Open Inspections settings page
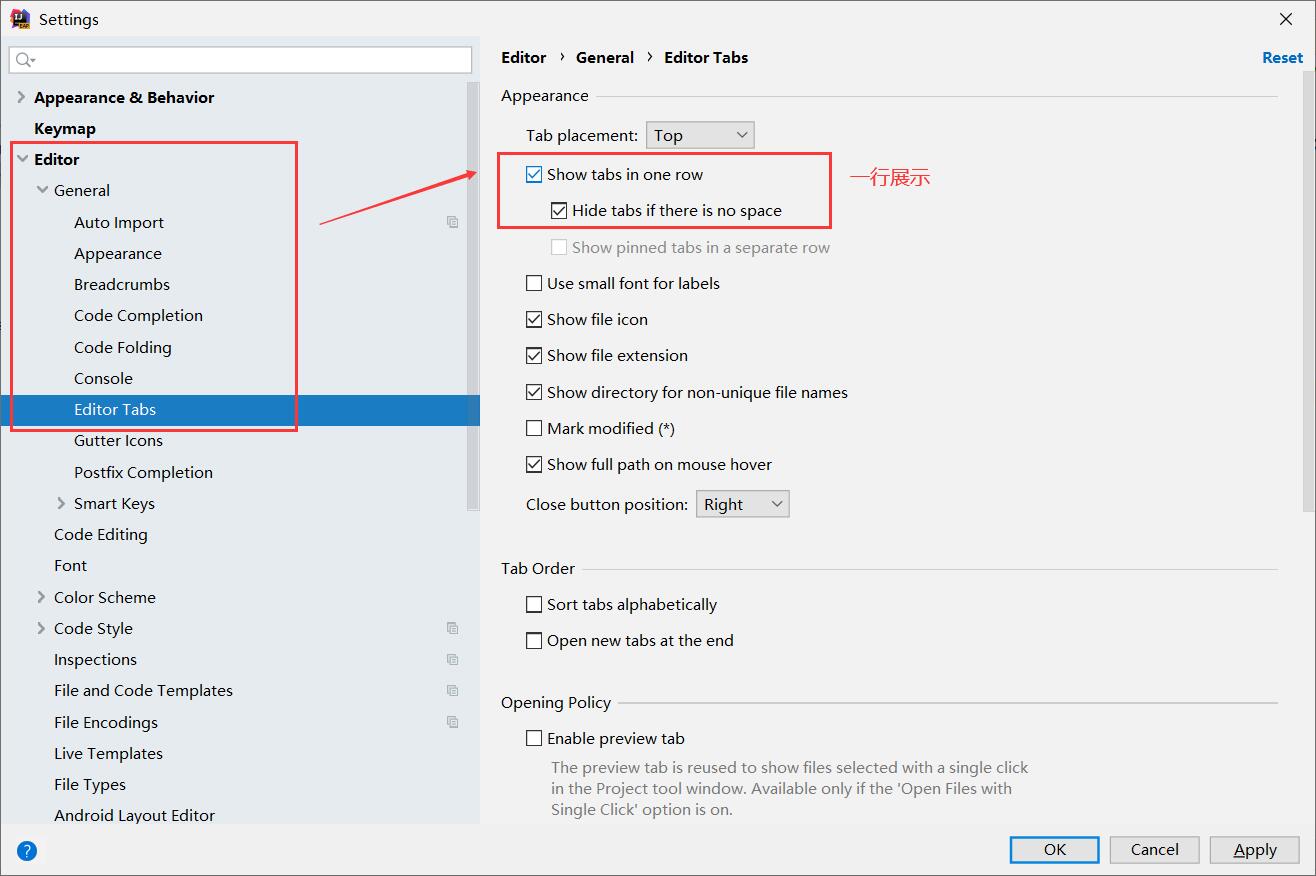The height and width of the screenshot is (876, 1316). 95,659
